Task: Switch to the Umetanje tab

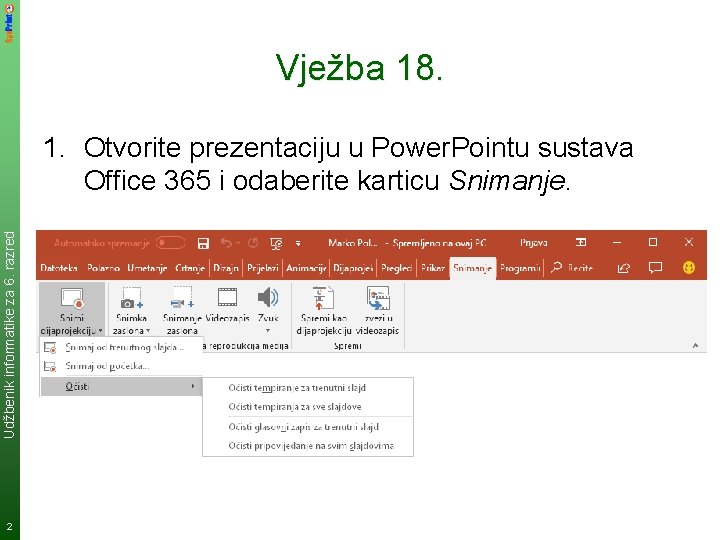Action: click(x=147, y=268)
